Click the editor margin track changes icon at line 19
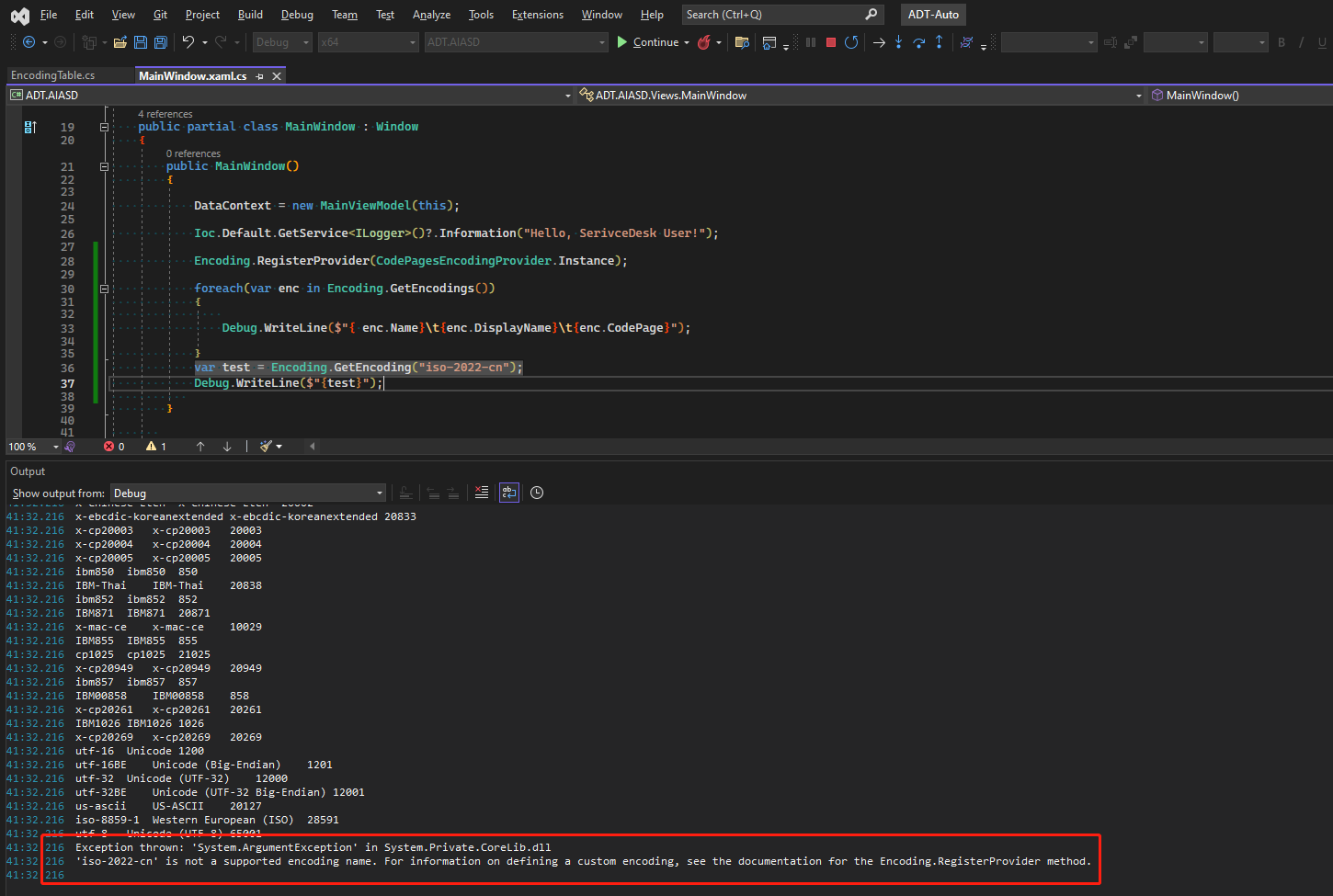1333x896 pixels. tap(30, 128)
